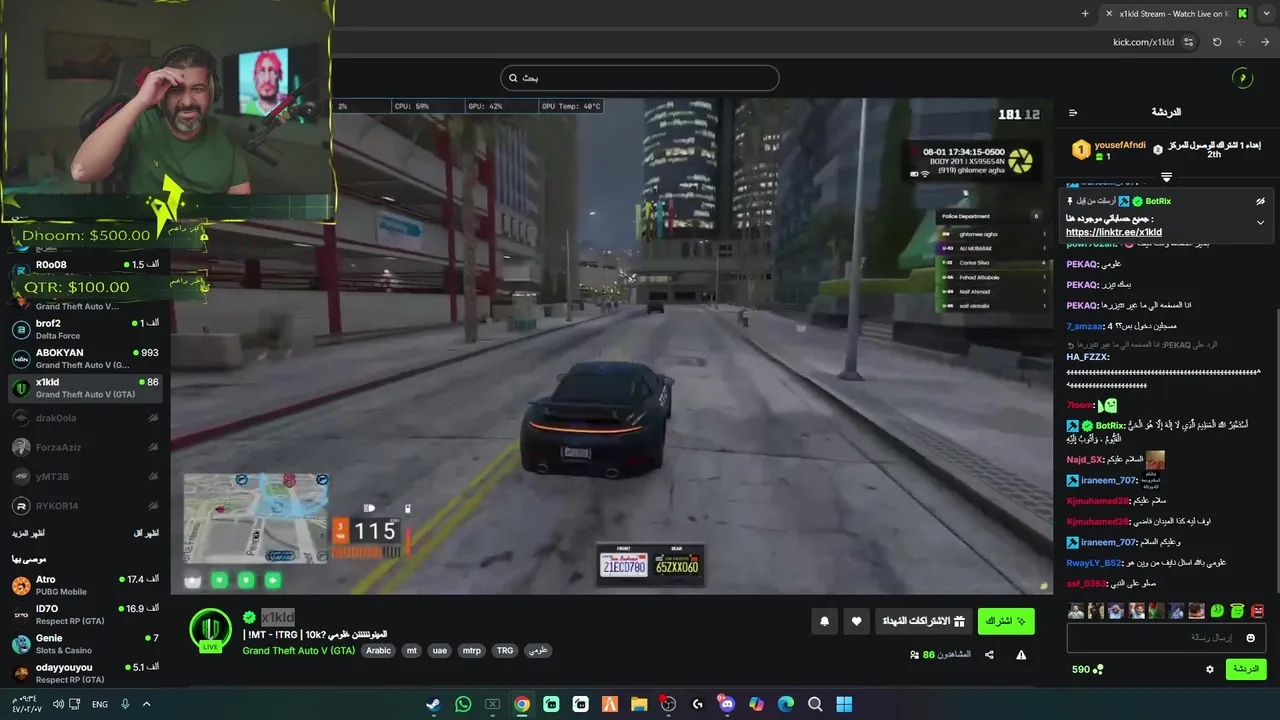Viewport: 1280px width, 720px height.
Task: Open offline channel ForzaAziz
Action: [x=85, y=447]
